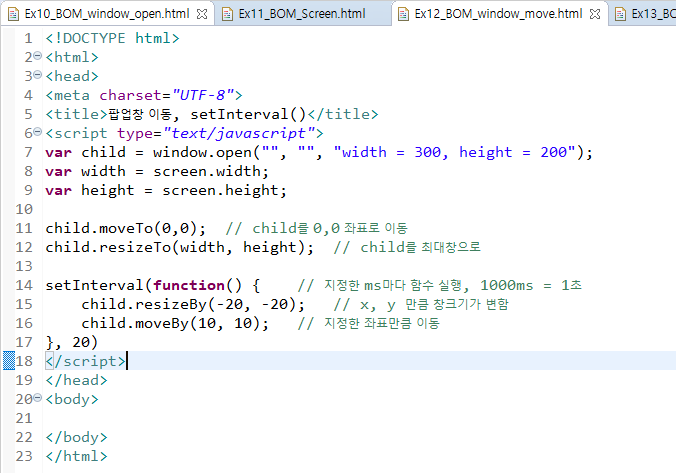Screen dimensions: 676x473
Task: Click the closing body tag
Action: coord(76,437)
